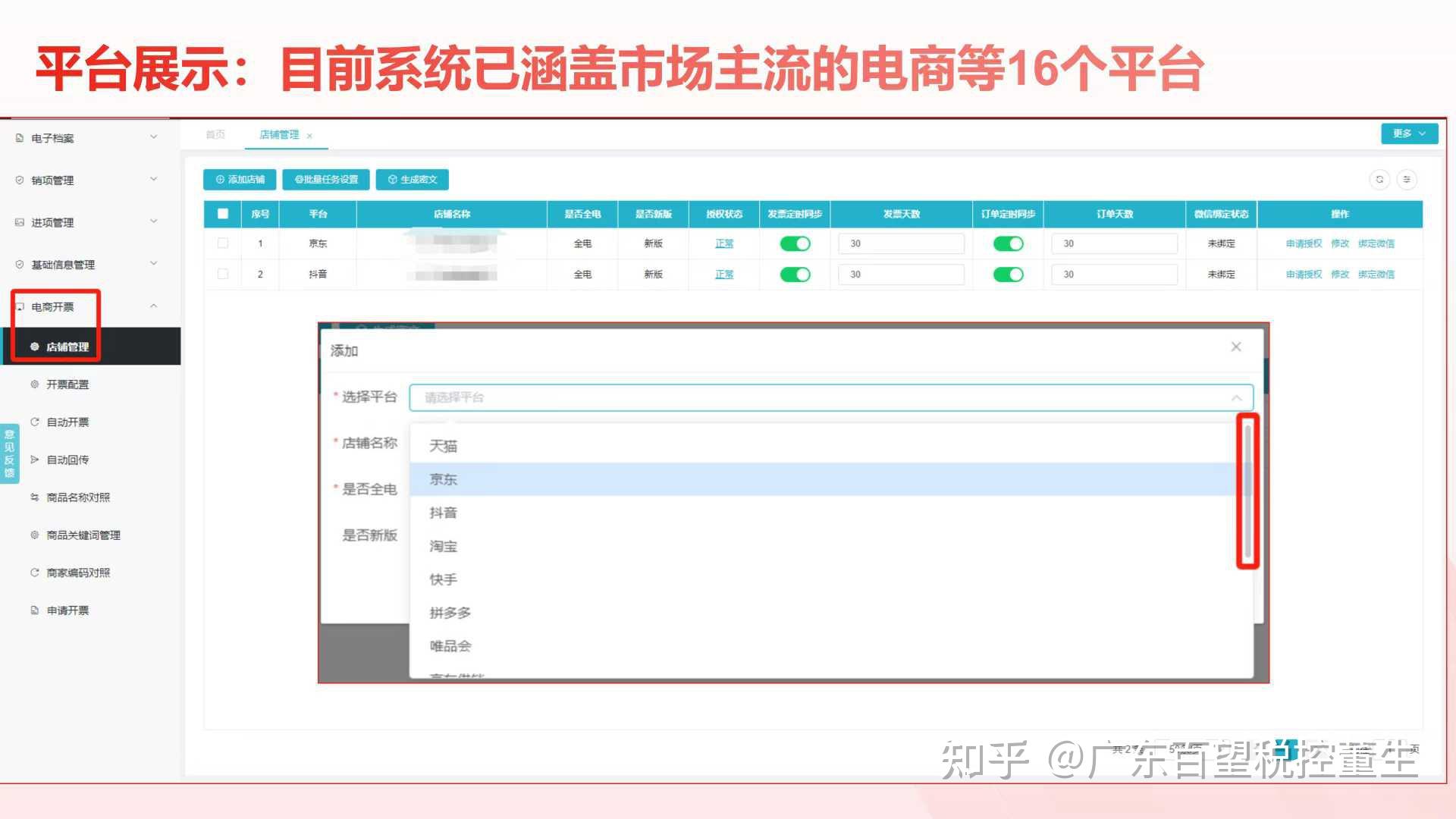Click 修改 in the 抖音 row
The image size is (1456, 819).
point(1340,275)
